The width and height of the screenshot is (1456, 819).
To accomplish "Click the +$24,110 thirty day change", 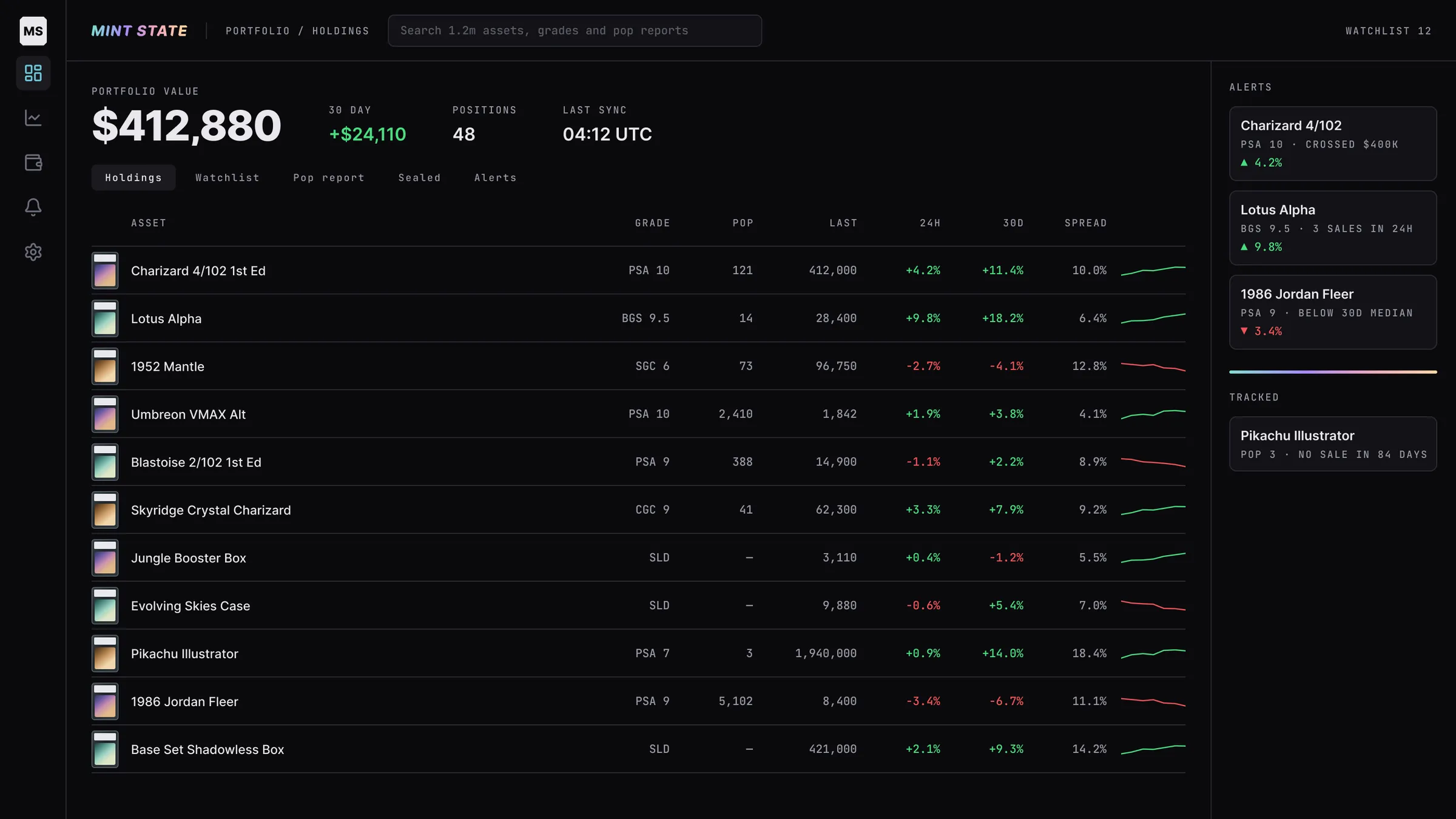I will 368,134.
